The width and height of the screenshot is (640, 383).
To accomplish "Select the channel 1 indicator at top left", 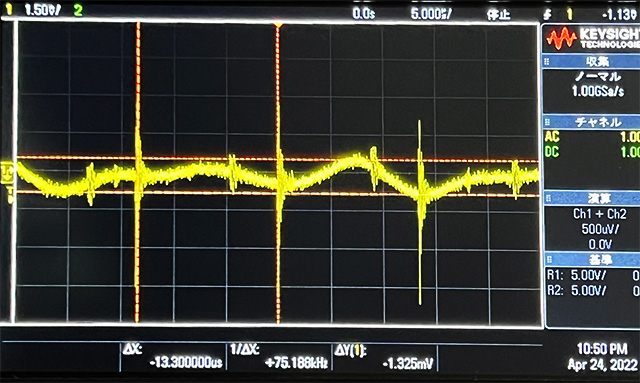I will 8,10.
